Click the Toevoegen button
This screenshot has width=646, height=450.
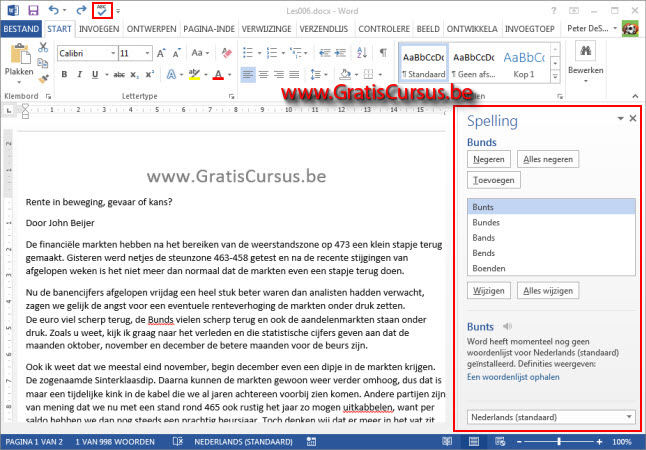coord(494,180)
